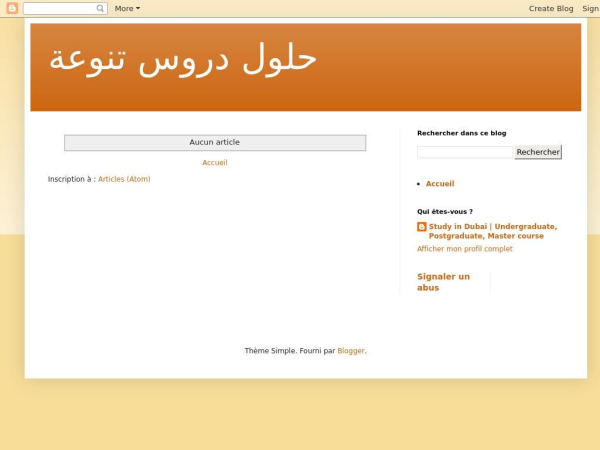This screenshot has height=450, width=600.
Task: Click the Blogger logo icon in navbar
Action: (x=12, y=8)
